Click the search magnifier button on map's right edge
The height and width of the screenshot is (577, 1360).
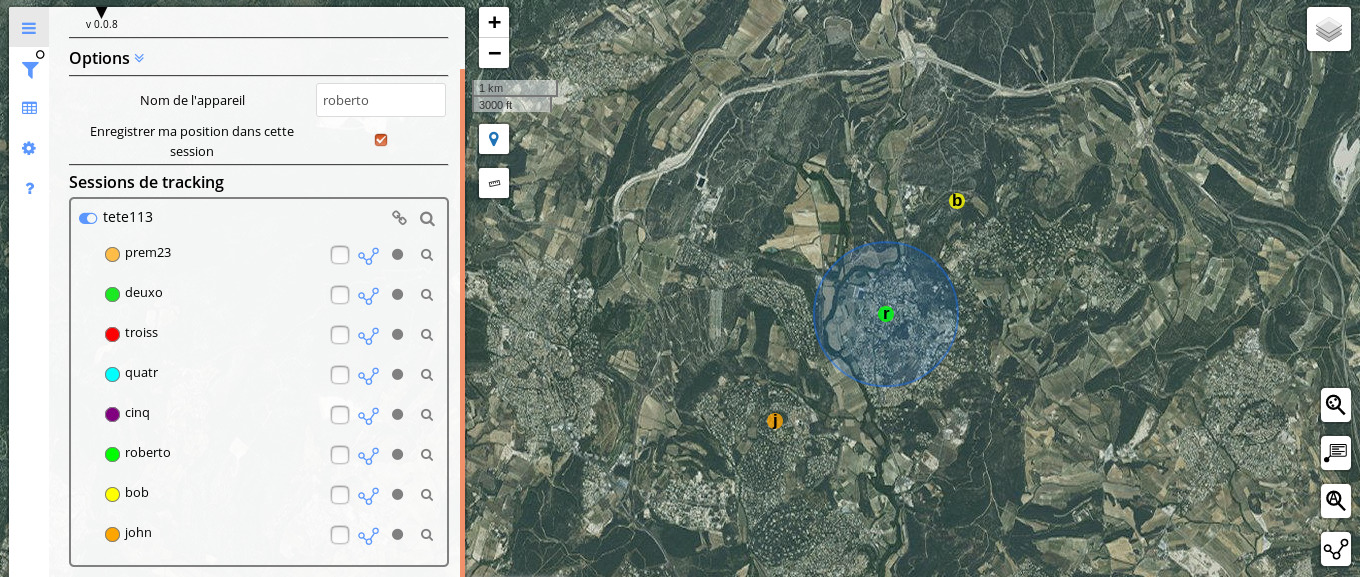pos(1336,405)
